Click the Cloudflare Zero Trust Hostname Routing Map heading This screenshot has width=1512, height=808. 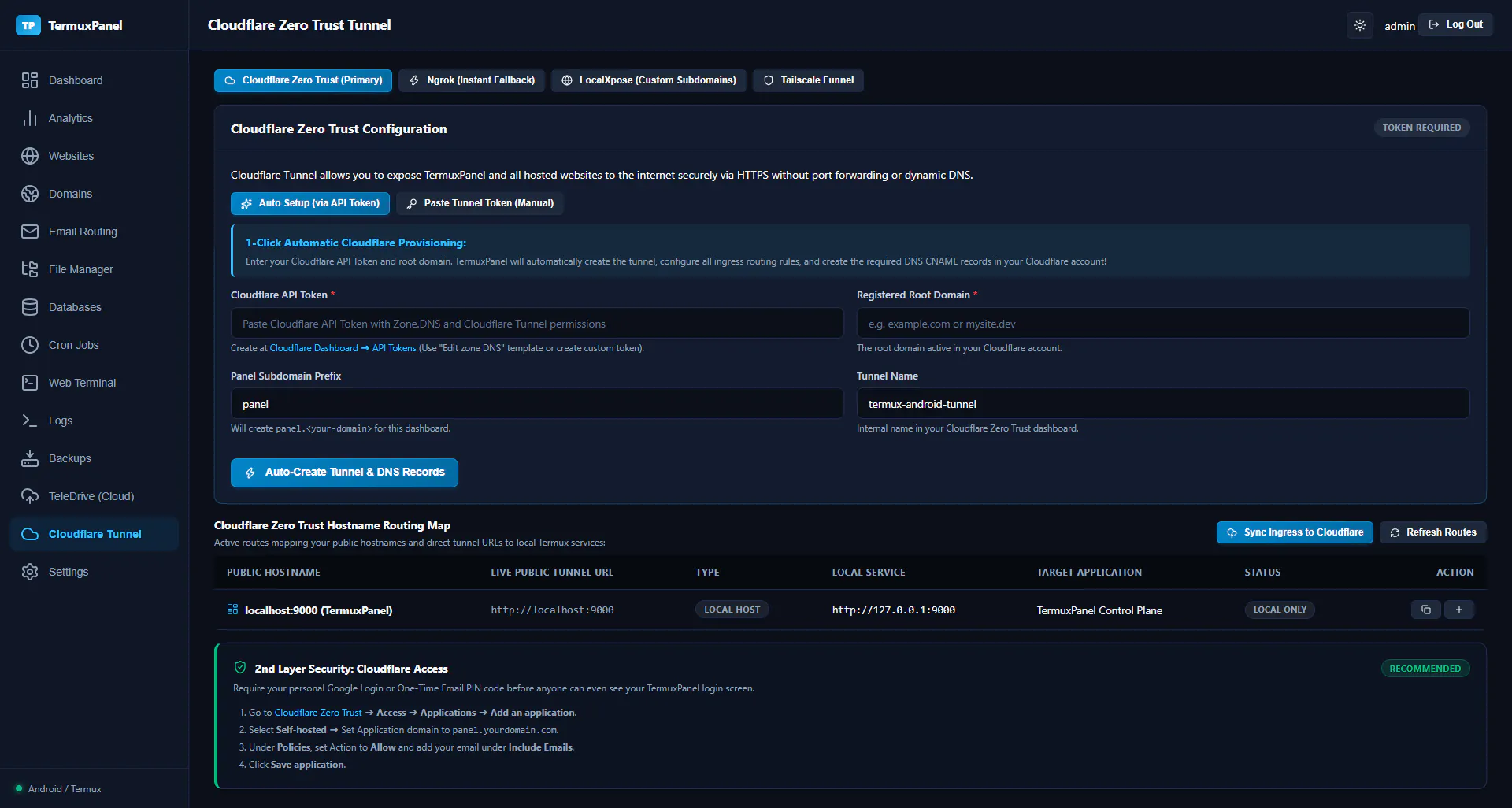[332, 525]
